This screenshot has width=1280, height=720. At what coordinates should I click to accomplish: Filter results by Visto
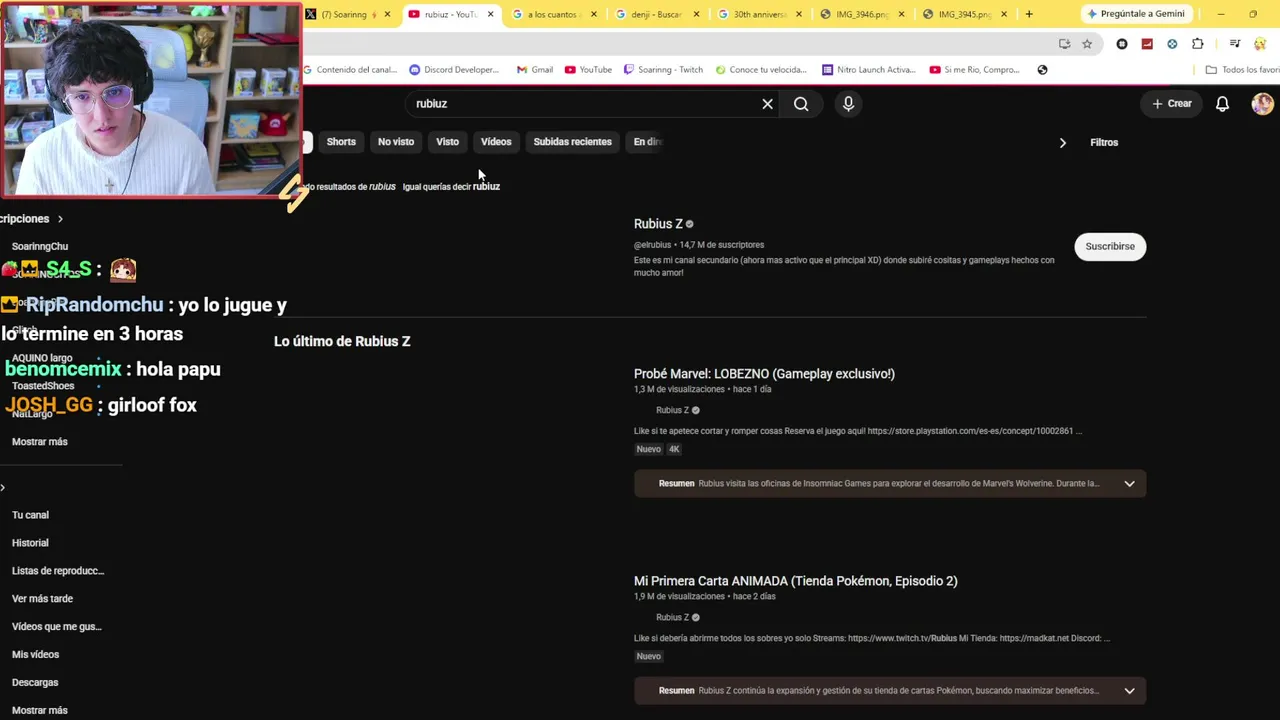[x=447, y=142]
